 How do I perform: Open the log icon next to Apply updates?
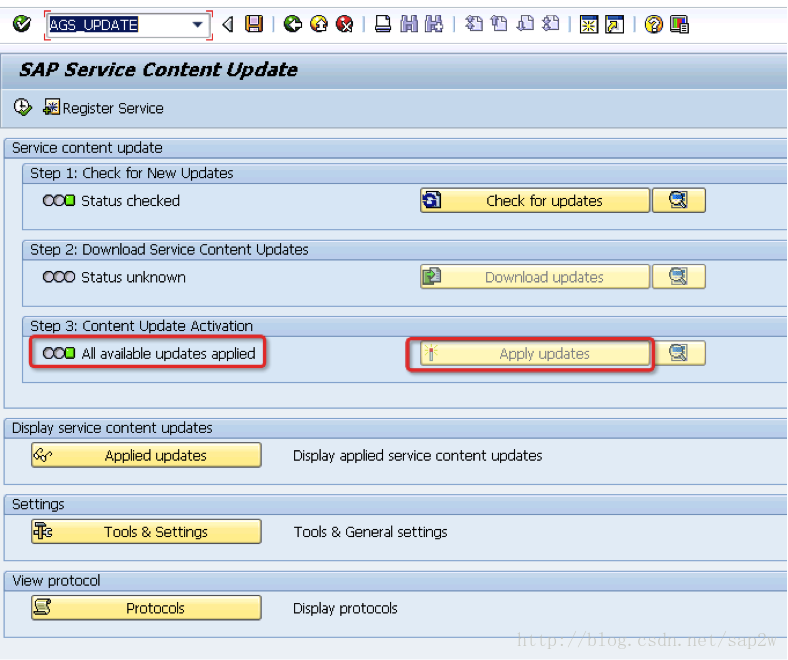[678, 353]
